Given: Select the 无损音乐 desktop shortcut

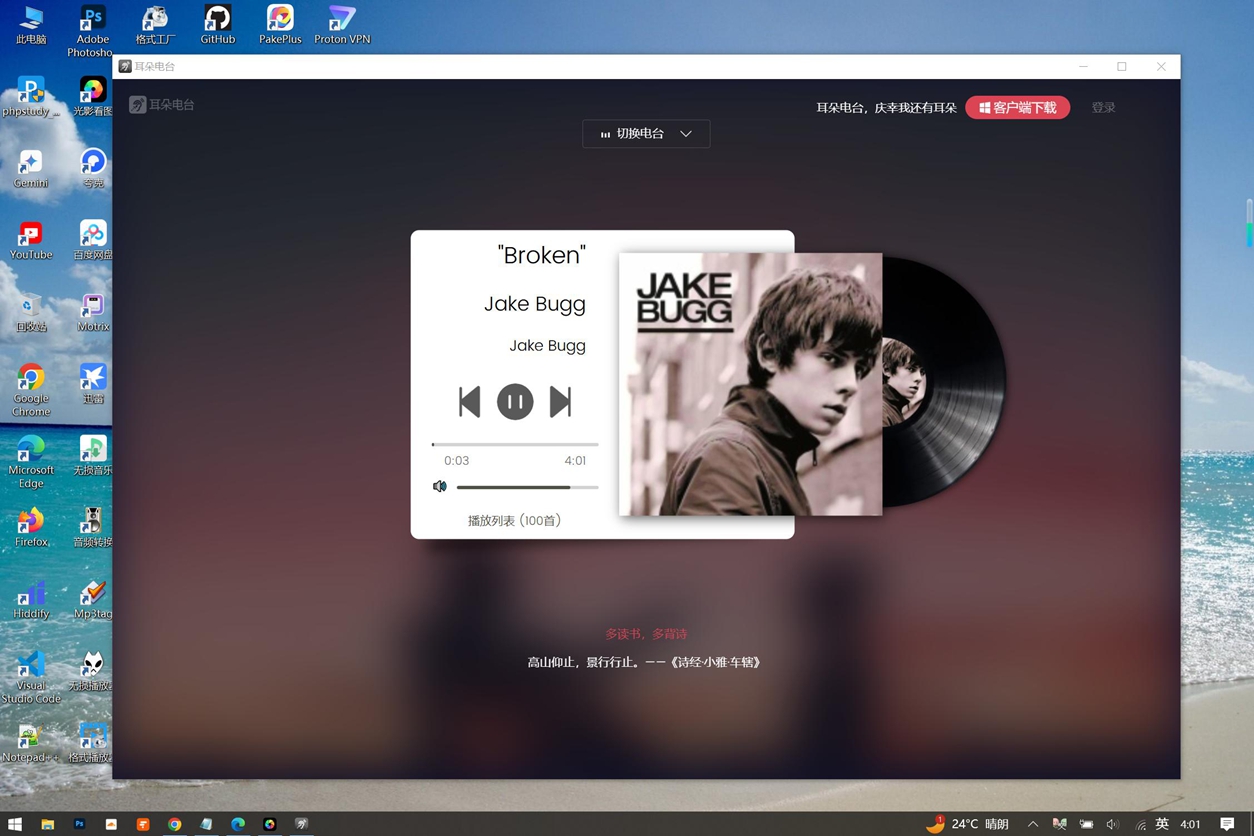Looking at the screenshot, I should 92,456.
